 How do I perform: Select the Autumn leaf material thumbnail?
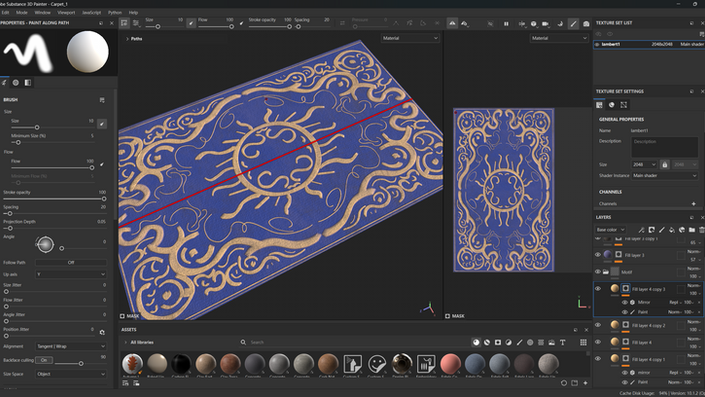(132, 363)
